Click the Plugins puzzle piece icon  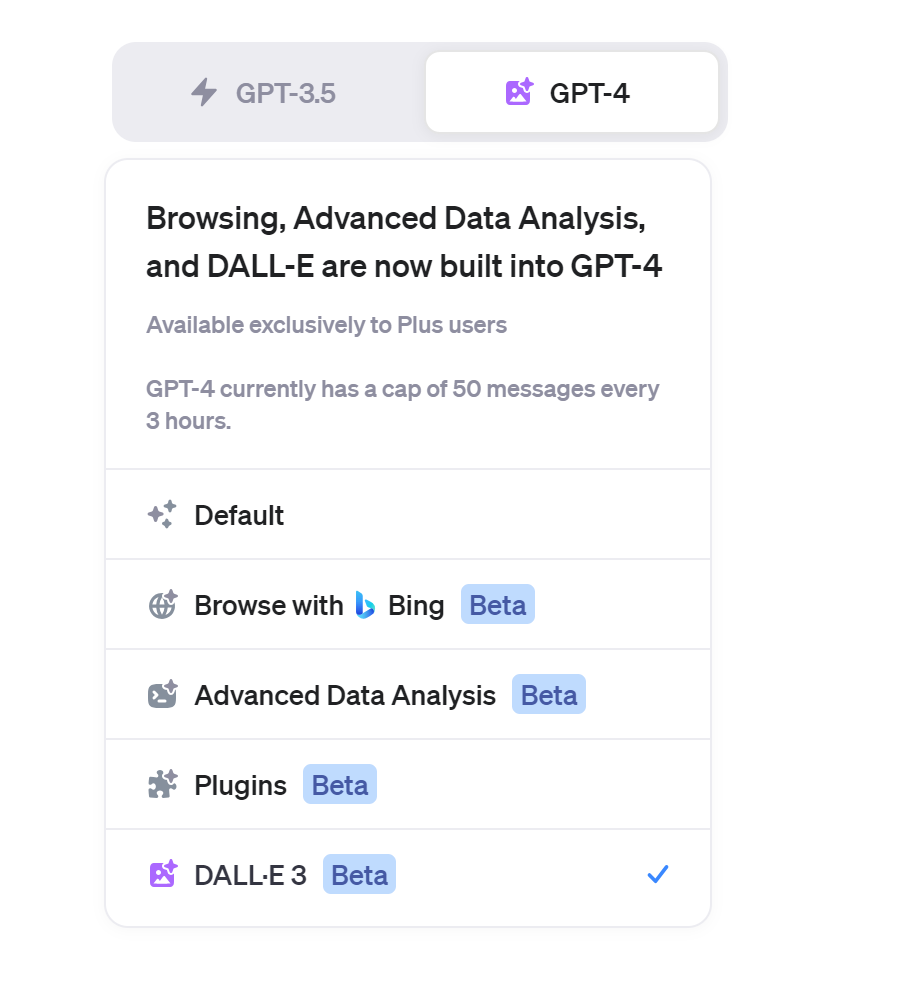tap(162, 785)
